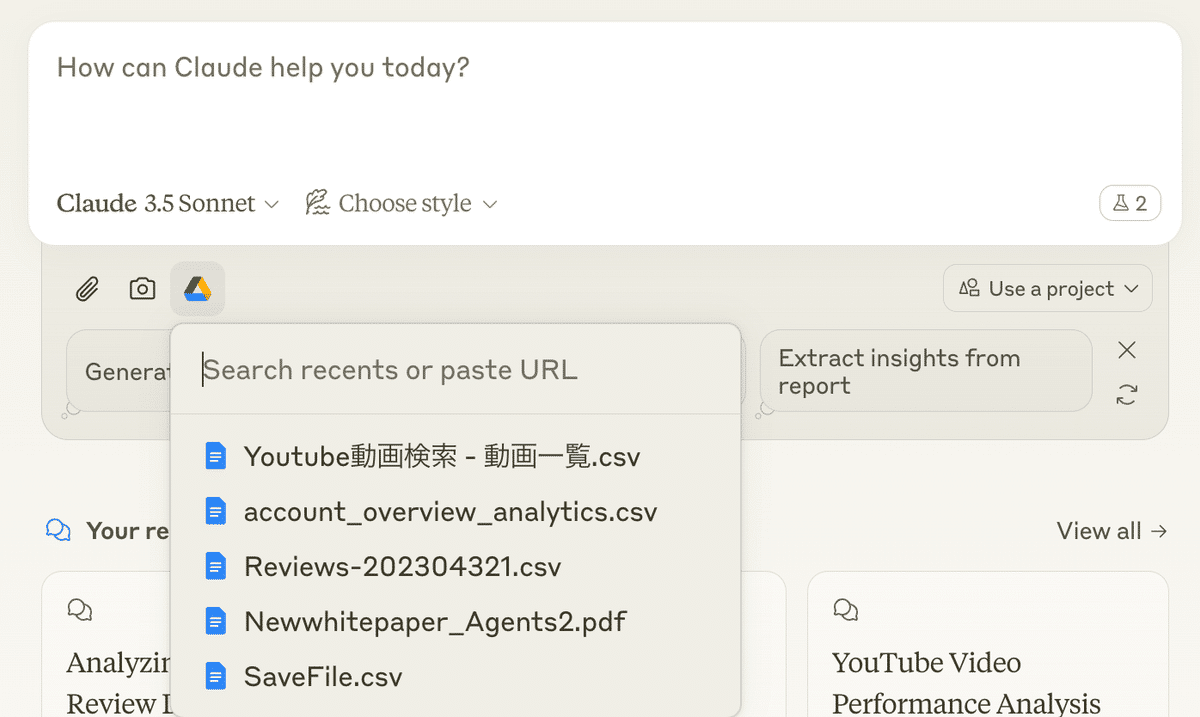The height and width of the screenshot is (717, 1200).
Task: Click the paperclip attach file icon
Action: 88,290
